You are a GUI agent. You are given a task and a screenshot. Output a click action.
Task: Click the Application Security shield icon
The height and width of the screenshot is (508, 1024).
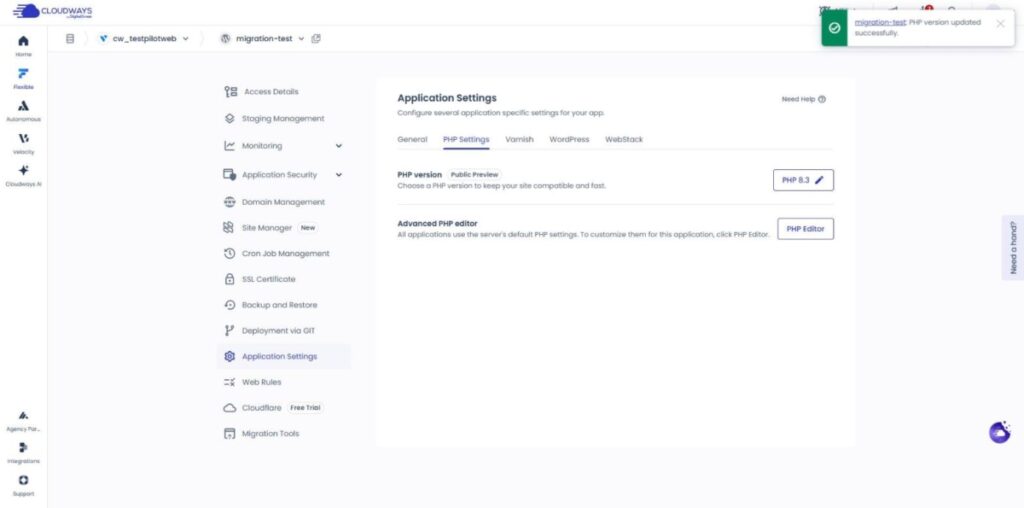[x=229, y=175]
